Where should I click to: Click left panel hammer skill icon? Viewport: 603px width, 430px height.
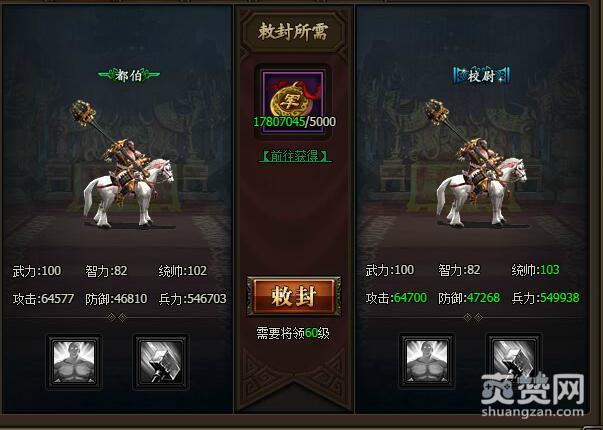161,362
